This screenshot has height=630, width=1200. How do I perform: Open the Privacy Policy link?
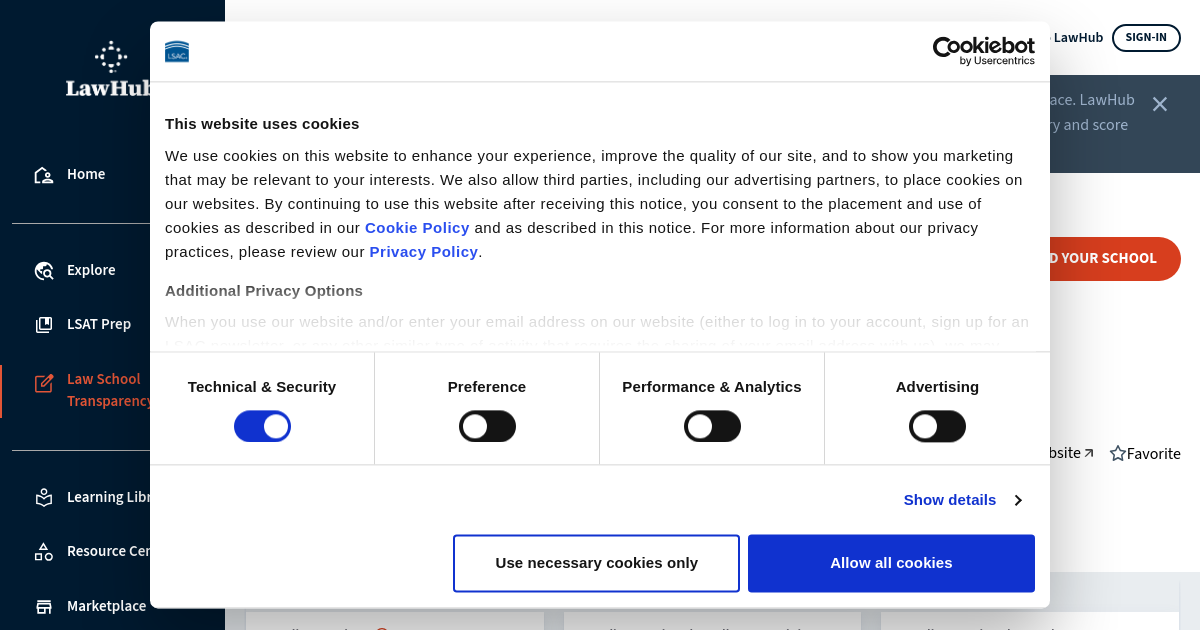pos(424,251)
